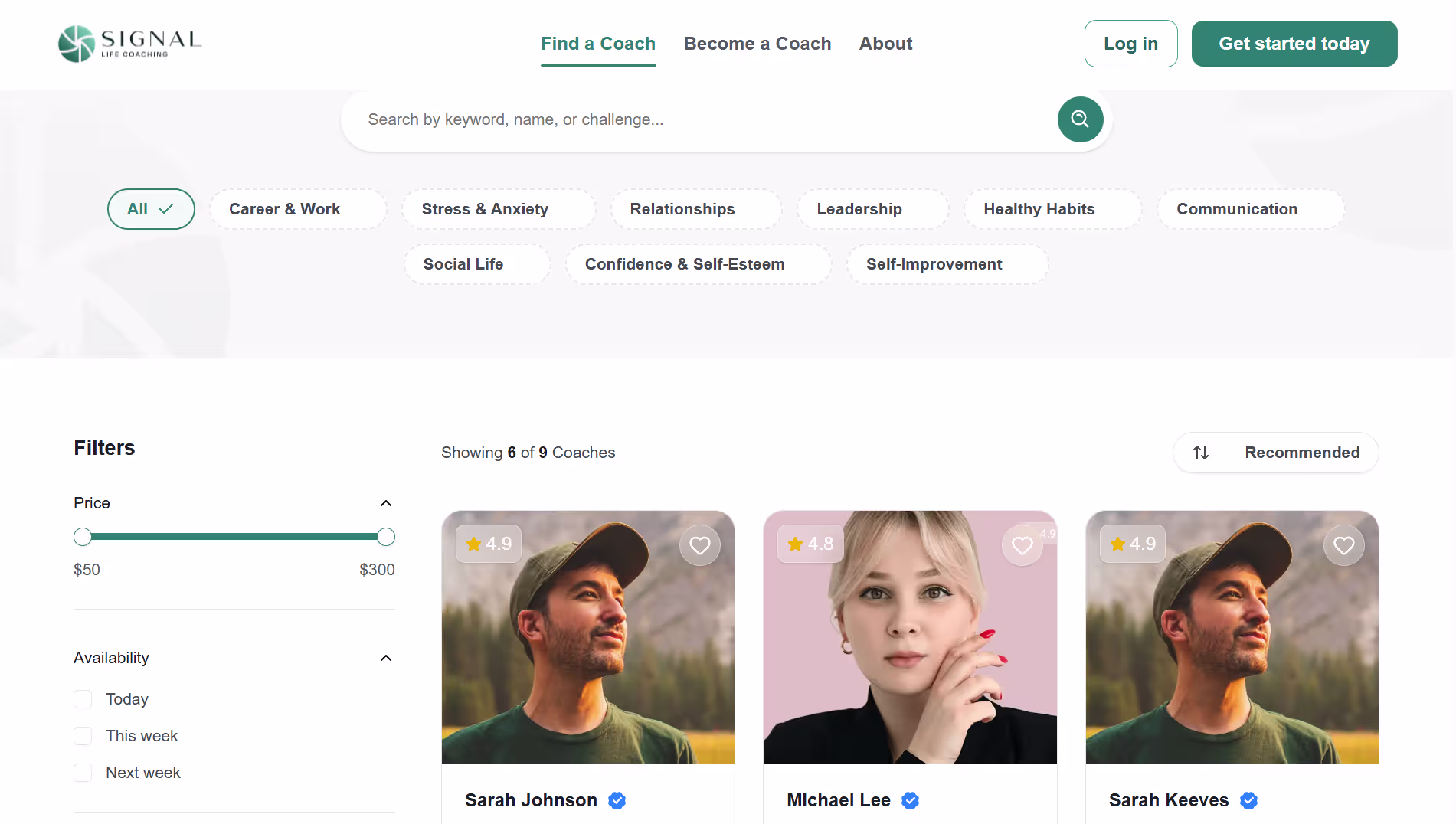Favorite Sarah Keeves with the heart icon
Image resolution: width=1456 pixels, height=824 pixels.
(x=1343, y=545)
